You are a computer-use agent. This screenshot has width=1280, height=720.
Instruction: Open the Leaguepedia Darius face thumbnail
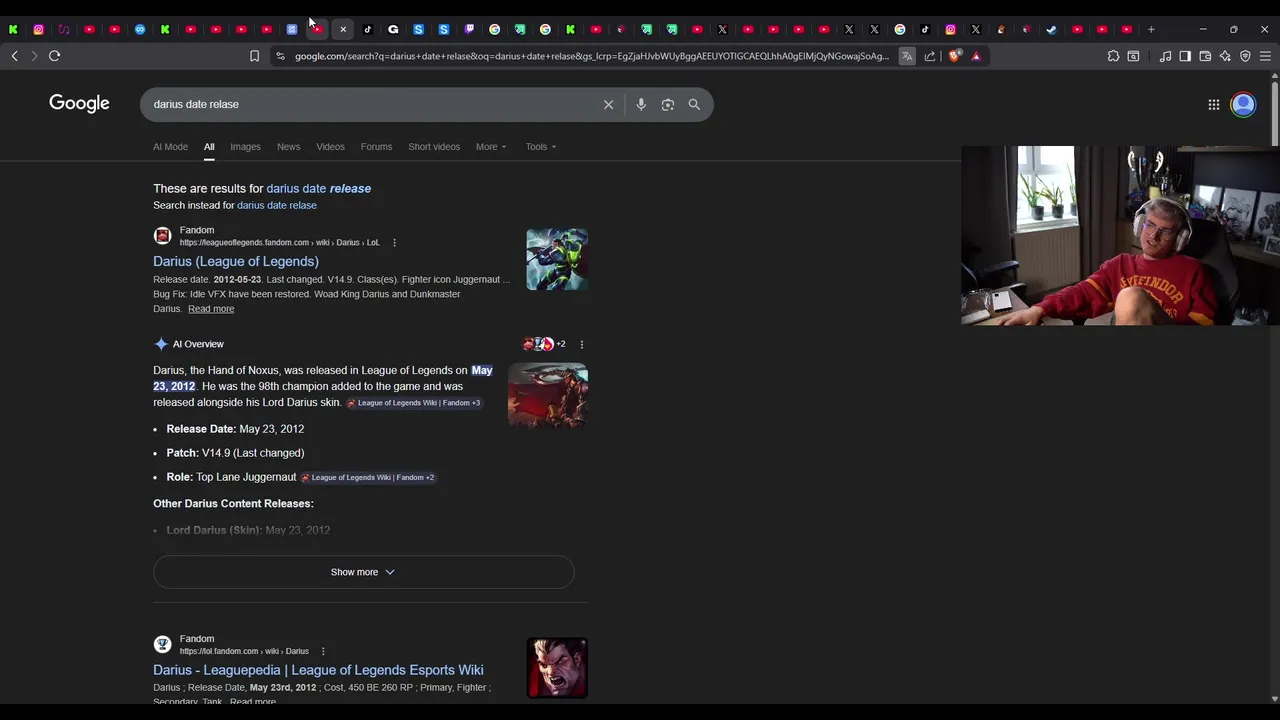[557, 668]
